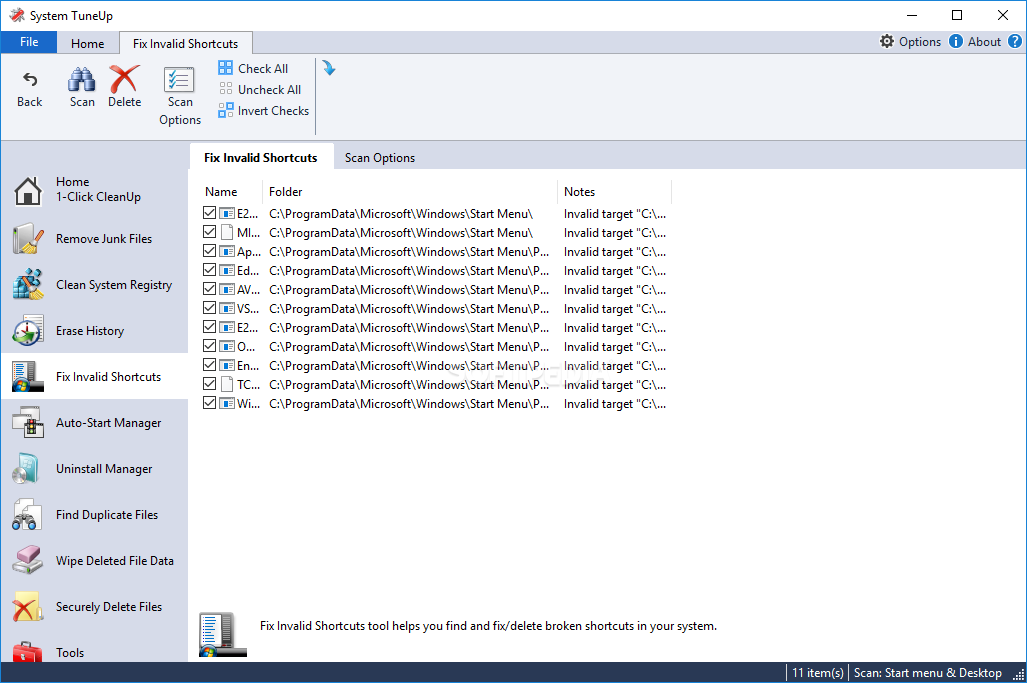The width and height of the screenshot is (1027, 683).
Task: Open Tools toolbox icon in sidebar
Action: point(28,651)
